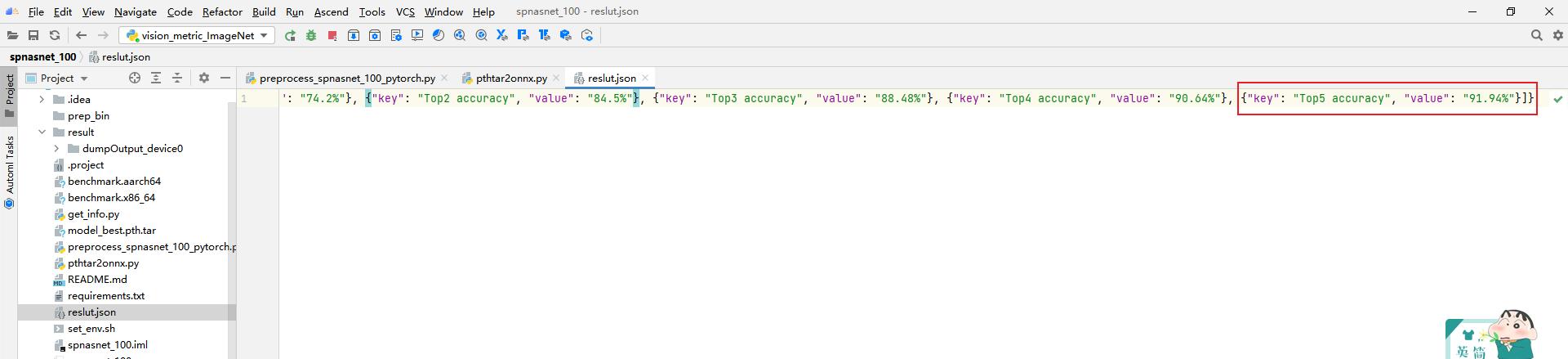The height and width of the screenshot is (359, 1568).
Task: Click the box with gear toolbar icon
Action: pyautogui.click(x=375, y=35)
